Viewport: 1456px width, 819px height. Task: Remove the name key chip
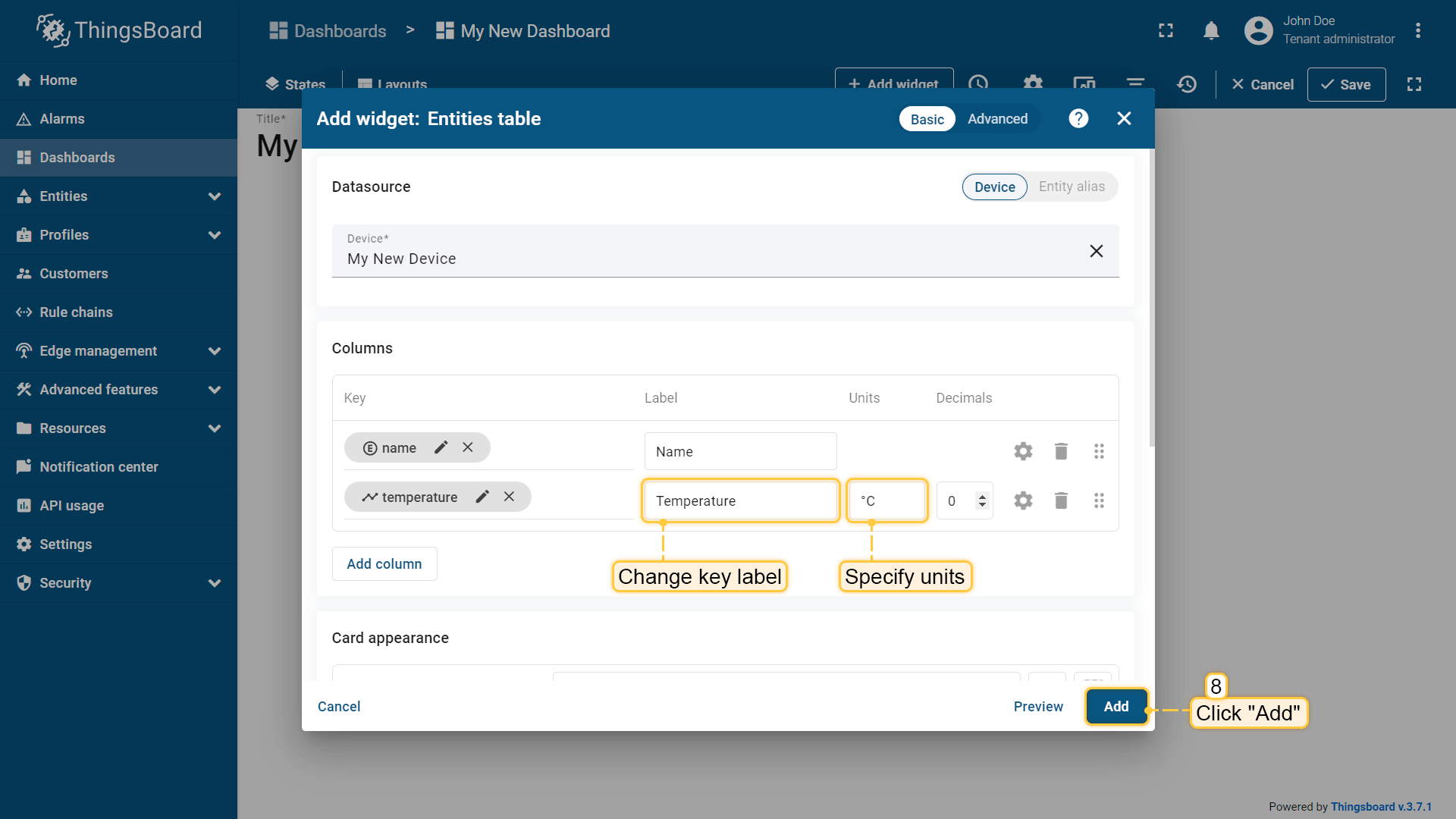[468, 447]
